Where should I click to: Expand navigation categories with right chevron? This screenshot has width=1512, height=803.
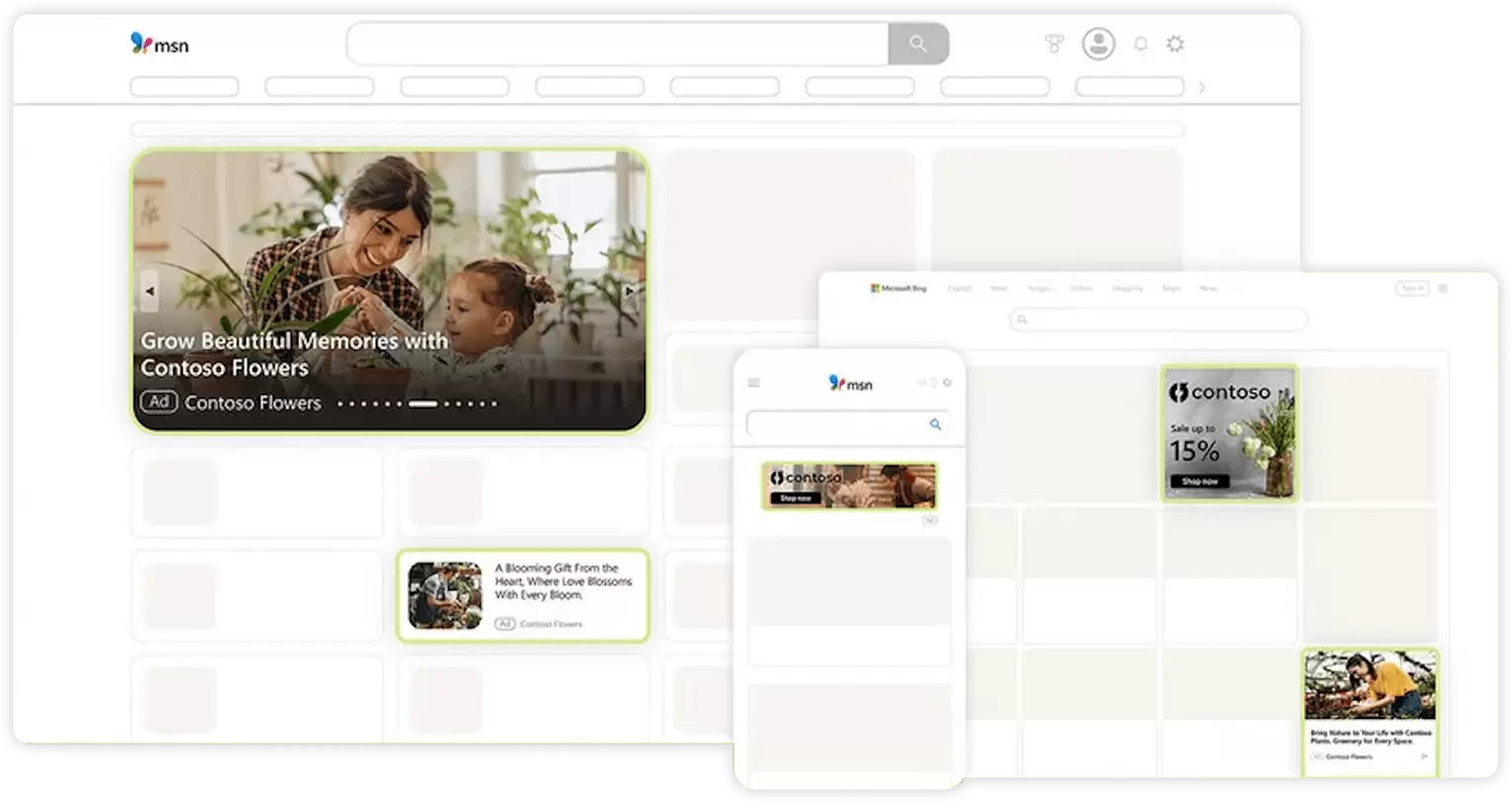[1202, 87]
